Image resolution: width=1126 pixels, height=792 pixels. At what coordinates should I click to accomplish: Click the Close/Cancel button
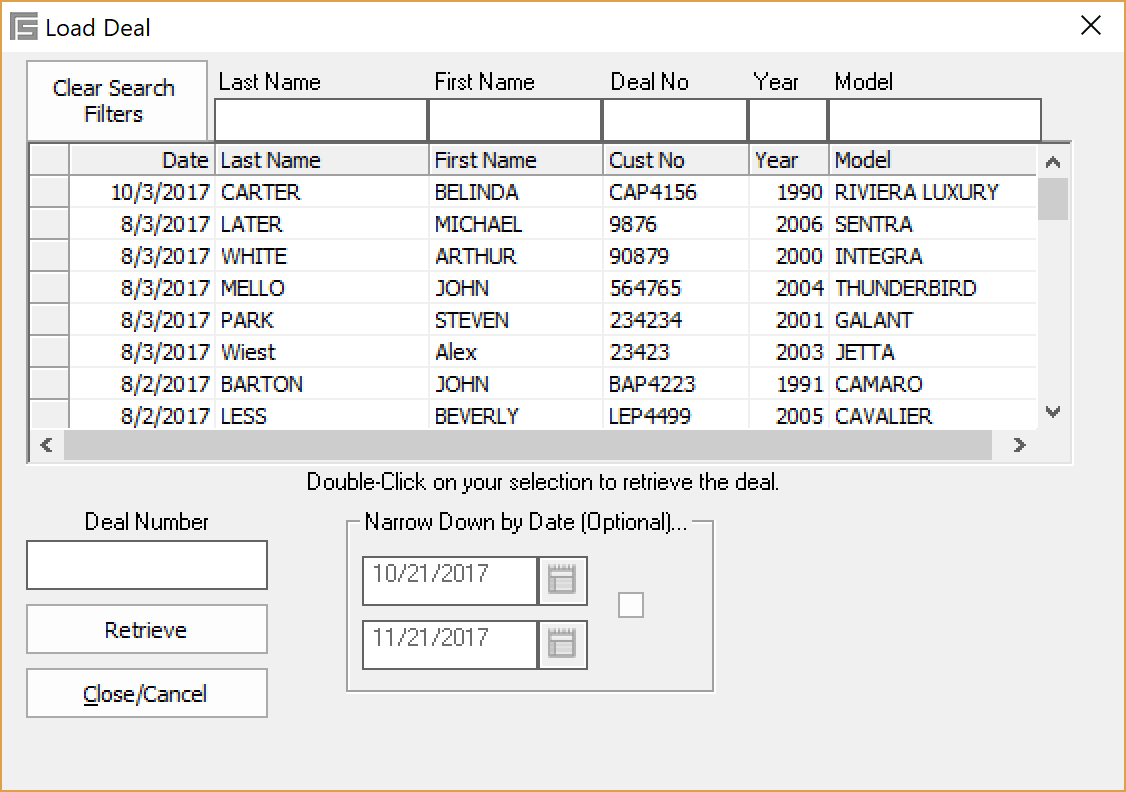pyautogui.click(x=146, y=694)
